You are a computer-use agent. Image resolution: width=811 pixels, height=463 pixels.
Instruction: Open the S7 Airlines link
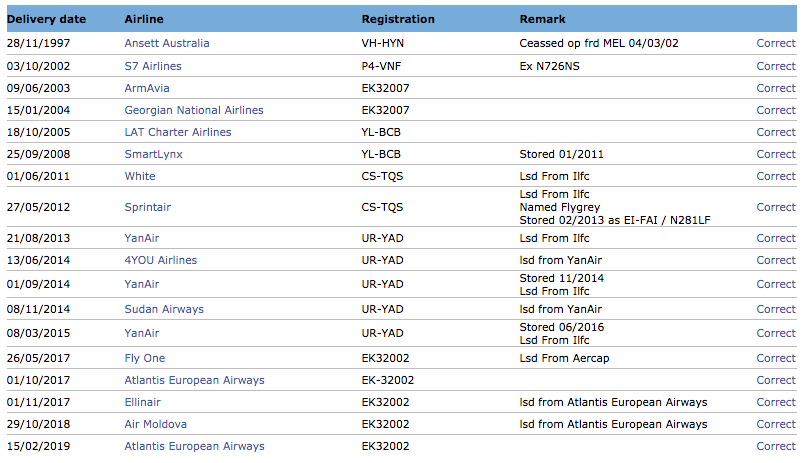(153, 66)
